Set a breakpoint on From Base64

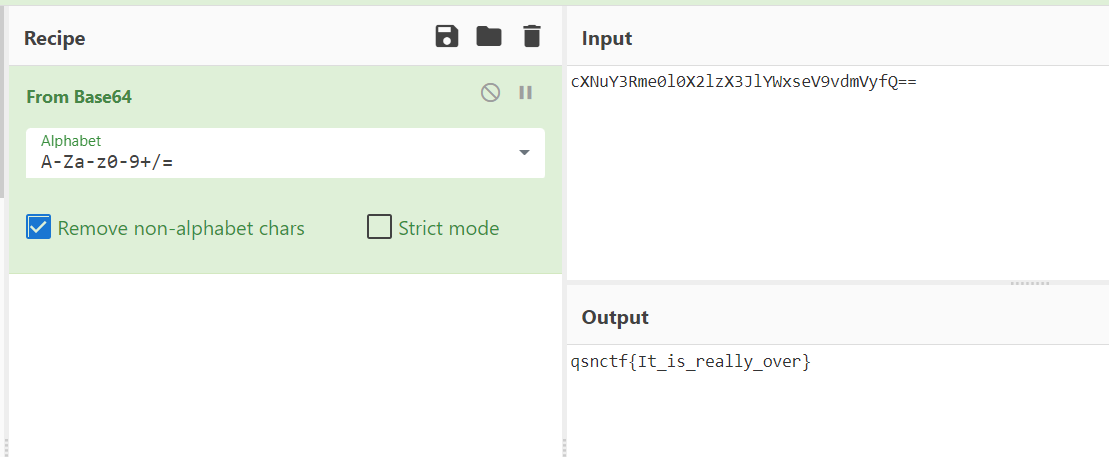[525, 93]
